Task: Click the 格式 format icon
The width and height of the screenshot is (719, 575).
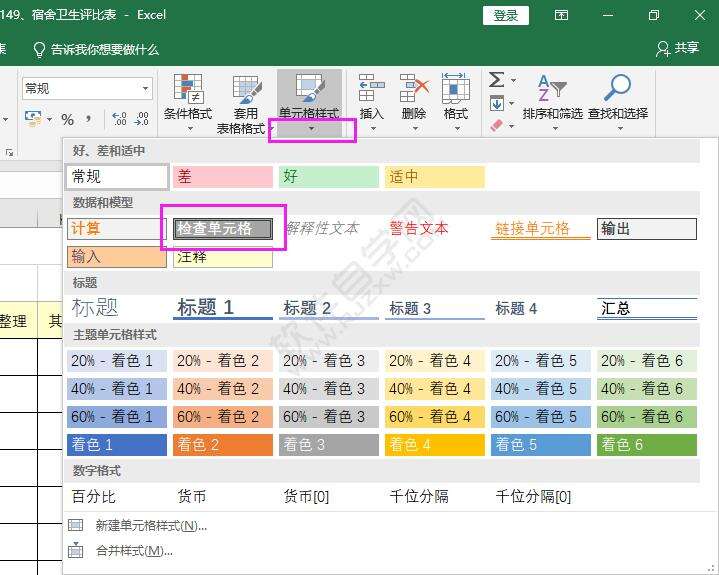Action: click(456, 98)
